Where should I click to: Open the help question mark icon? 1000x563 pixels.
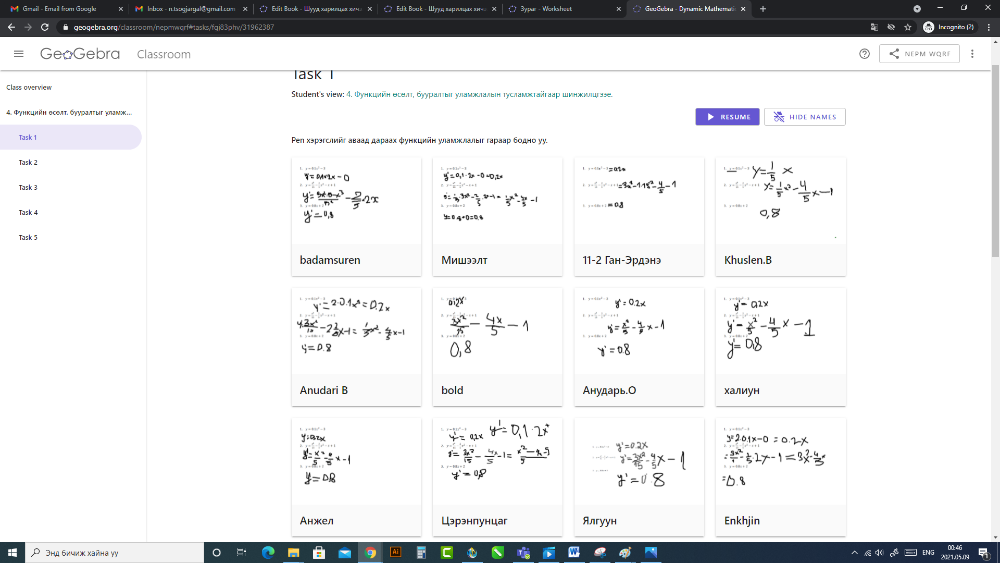pyautogui.click(x=864, y=54)
